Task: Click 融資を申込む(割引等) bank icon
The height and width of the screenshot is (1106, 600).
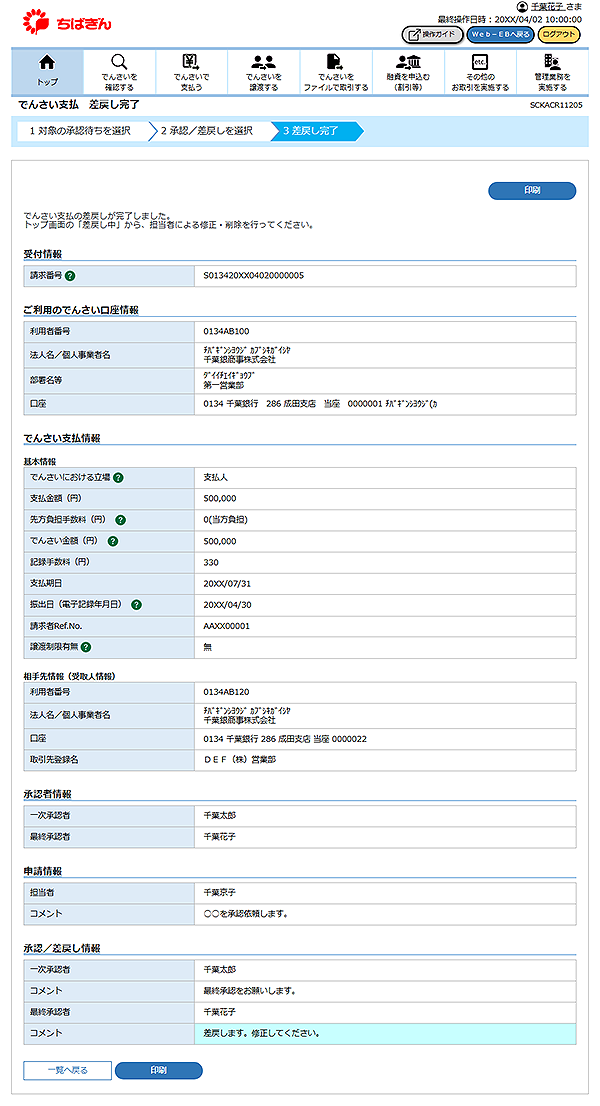Action: coord(407,70)
